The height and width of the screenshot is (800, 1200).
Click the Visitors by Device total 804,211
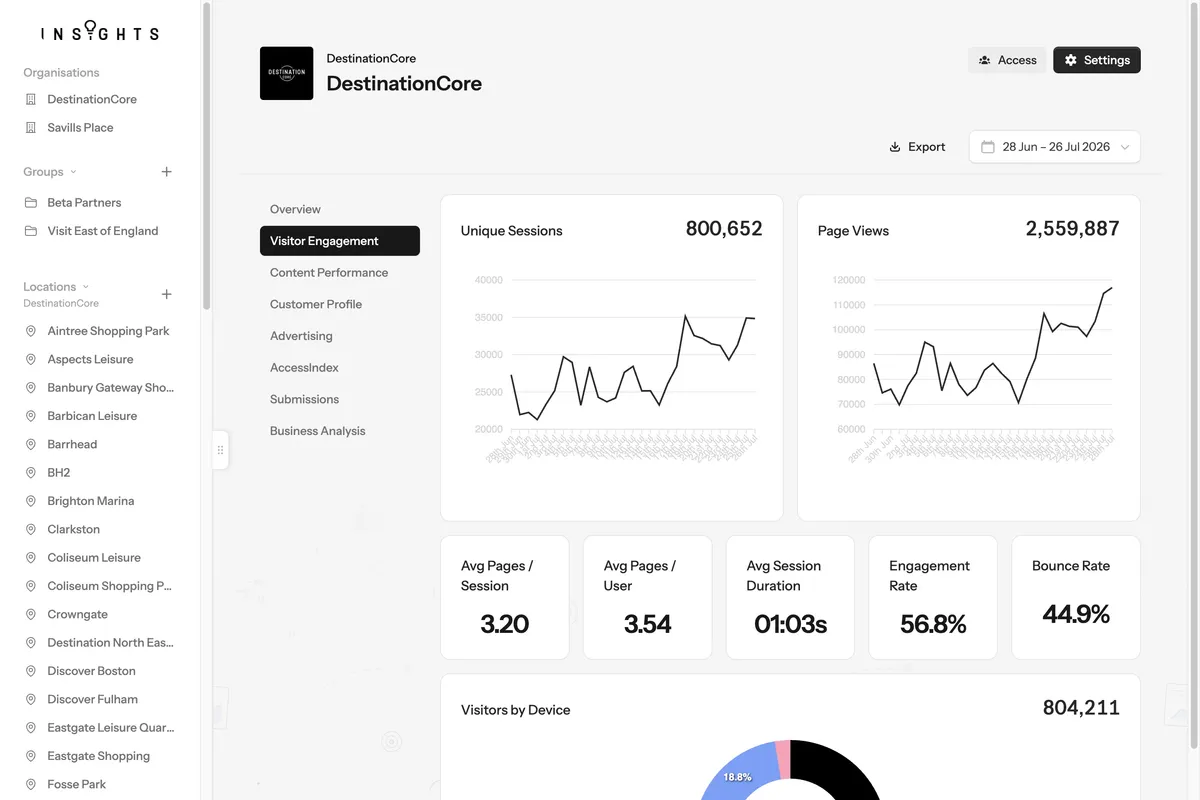(1081, 708)
